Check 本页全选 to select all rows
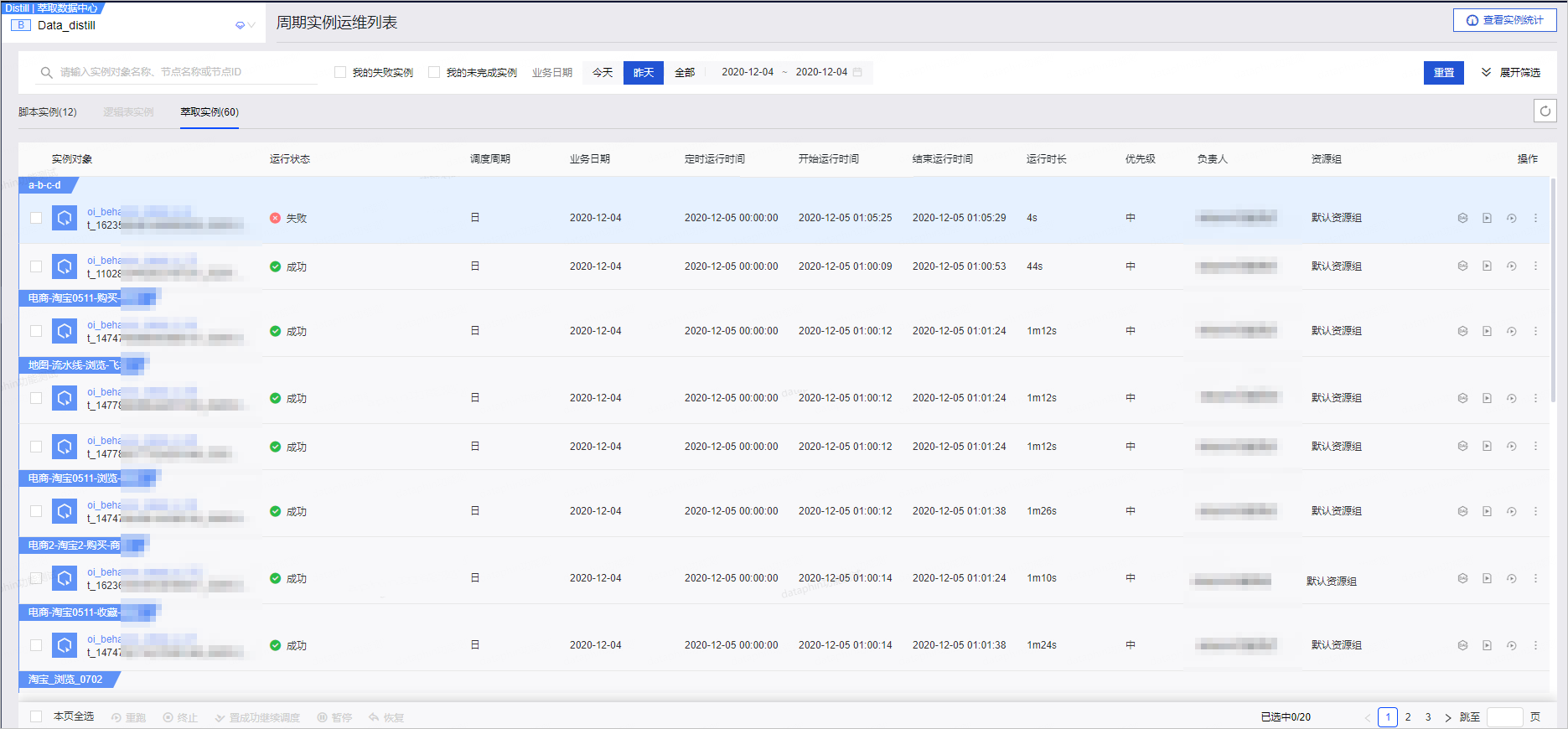The width and height of the screenshot is (1568, 729). pyautogui.click(x=36, y=716)
